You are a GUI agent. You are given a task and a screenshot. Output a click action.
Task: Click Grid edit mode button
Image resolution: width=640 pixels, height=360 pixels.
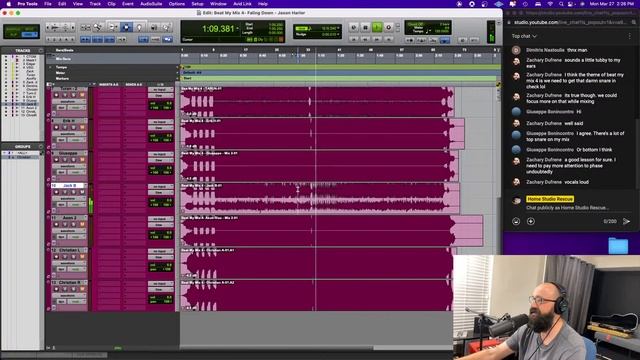[29, 35]
